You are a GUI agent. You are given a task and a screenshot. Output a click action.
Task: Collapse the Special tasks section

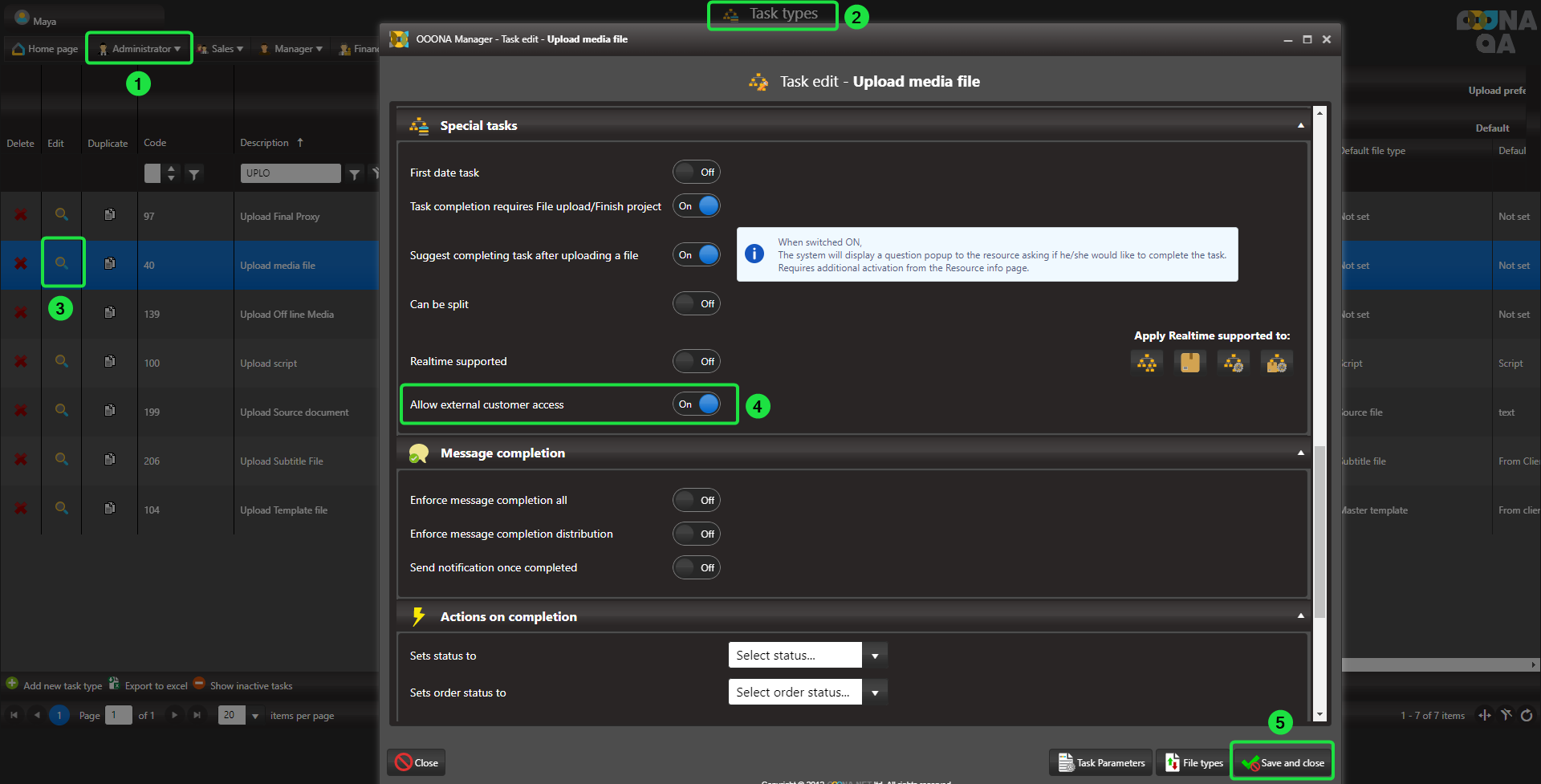1300,126
